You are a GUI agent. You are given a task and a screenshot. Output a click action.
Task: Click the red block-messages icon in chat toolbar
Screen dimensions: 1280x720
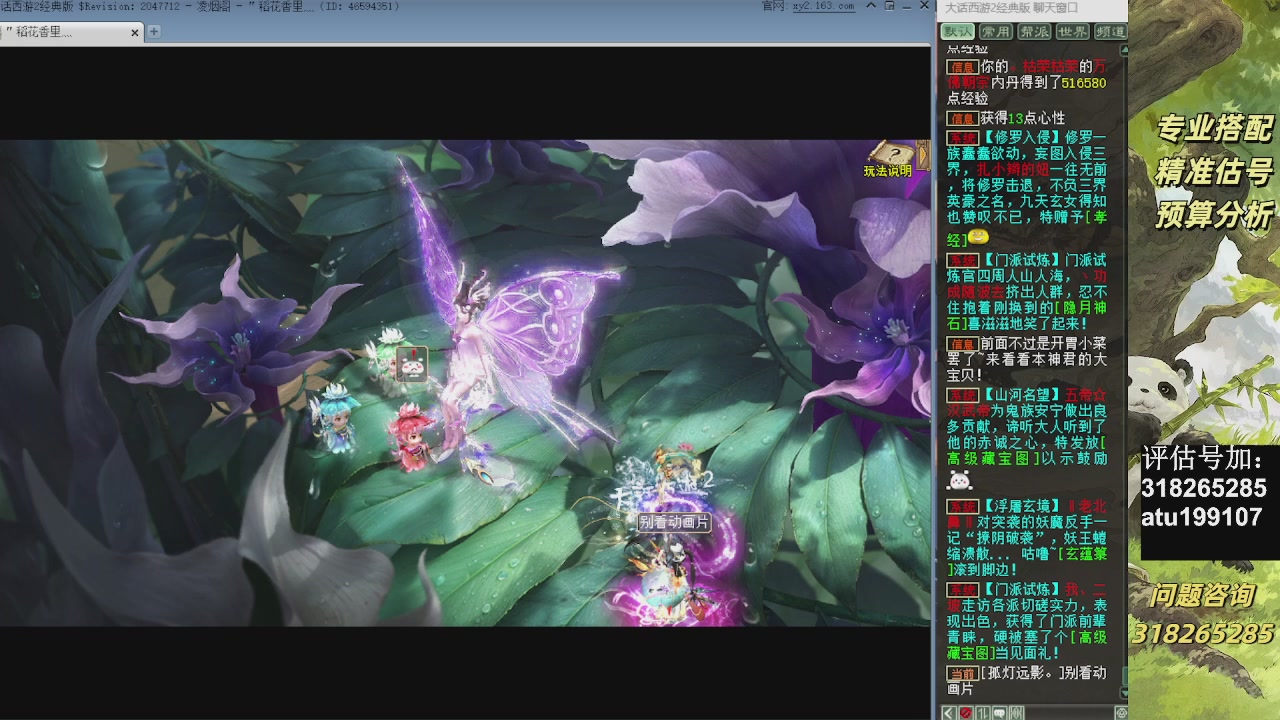pos(966,713)
